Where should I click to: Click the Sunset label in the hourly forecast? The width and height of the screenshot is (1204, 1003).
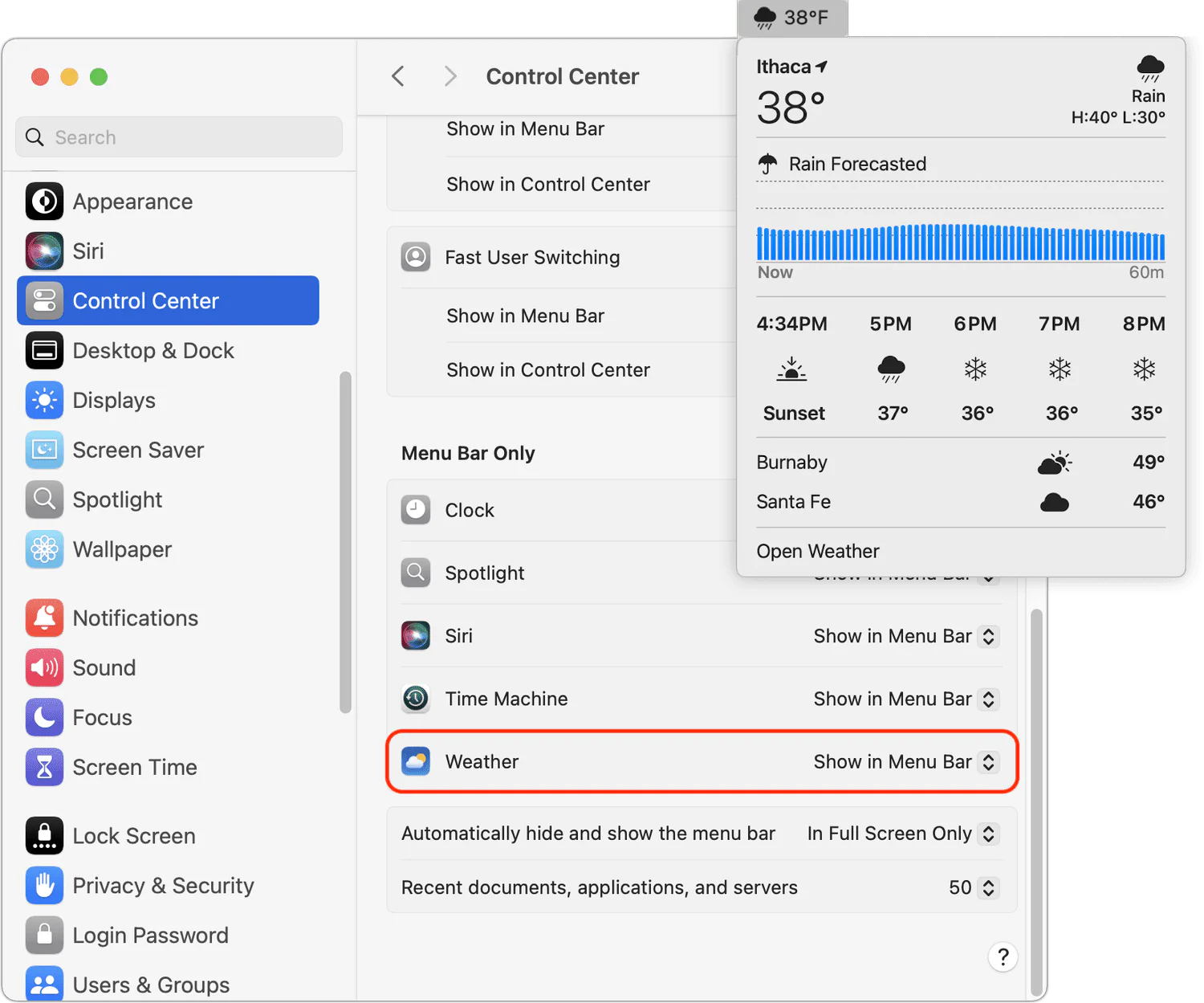click(x=794, y=413)
